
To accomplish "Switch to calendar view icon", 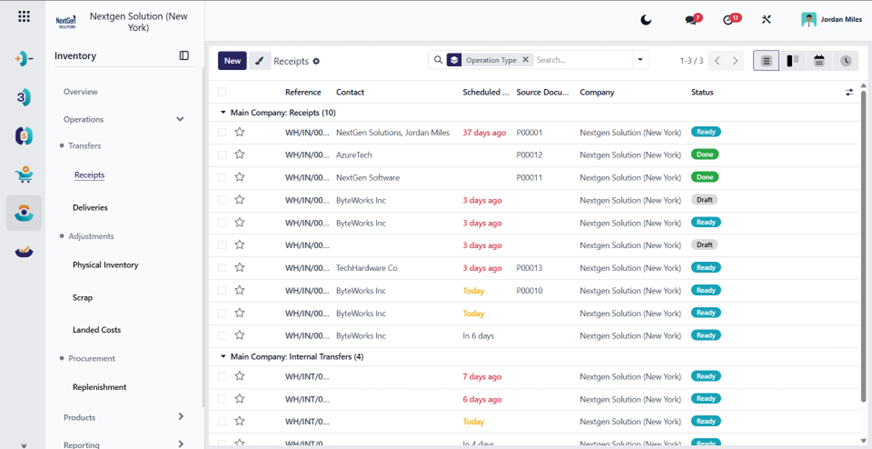I will 819,61.
